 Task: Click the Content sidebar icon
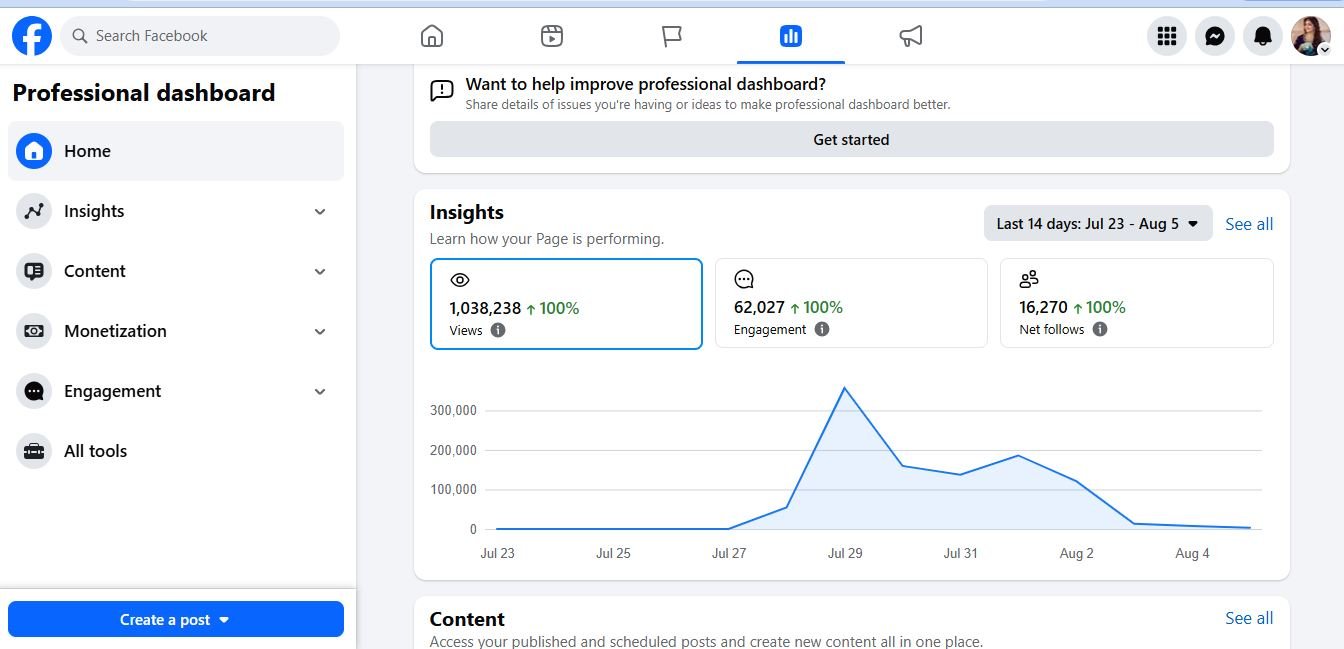(34, 271)
